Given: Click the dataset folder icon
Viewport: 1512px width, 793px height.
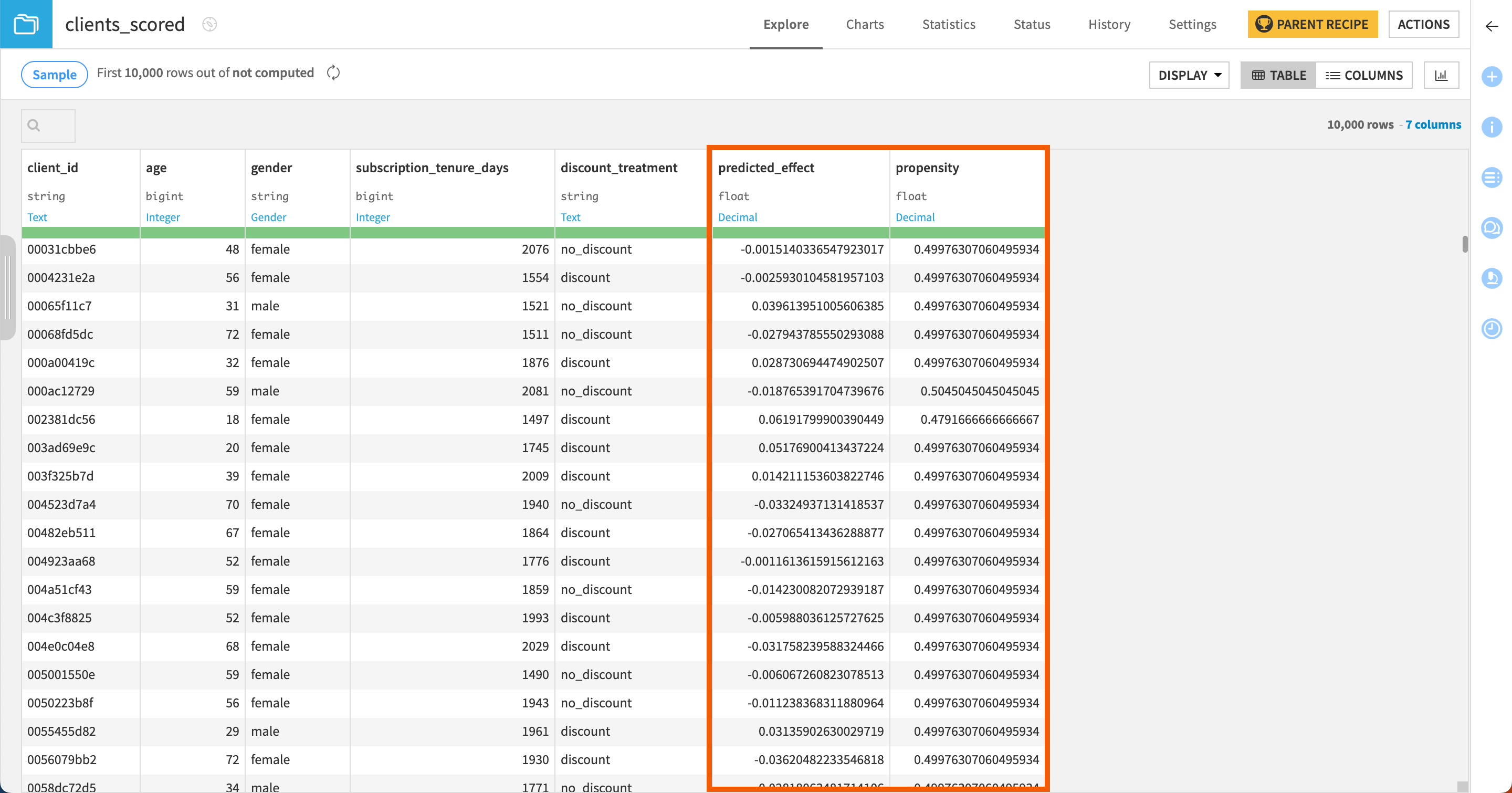Looking at the screenshot, I should (26, 24).
